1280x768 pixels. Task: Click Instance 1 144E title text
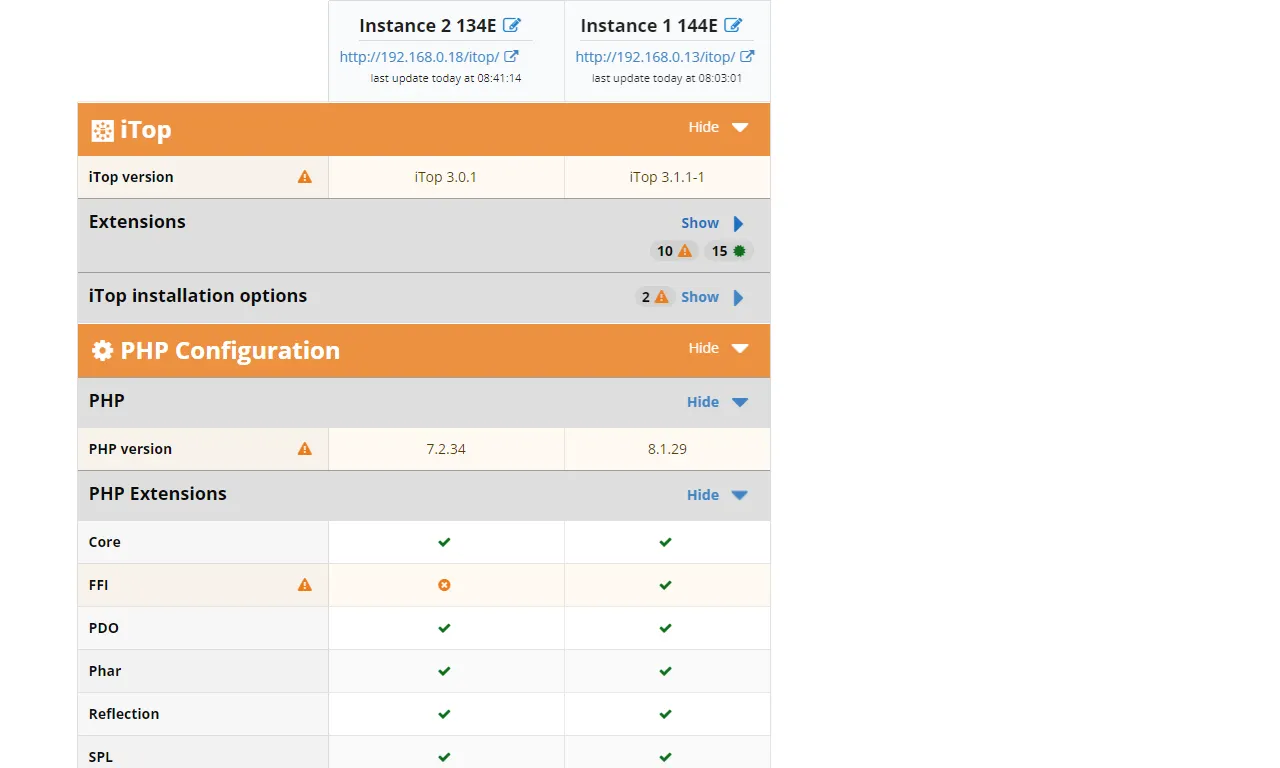tap(649, 26)
